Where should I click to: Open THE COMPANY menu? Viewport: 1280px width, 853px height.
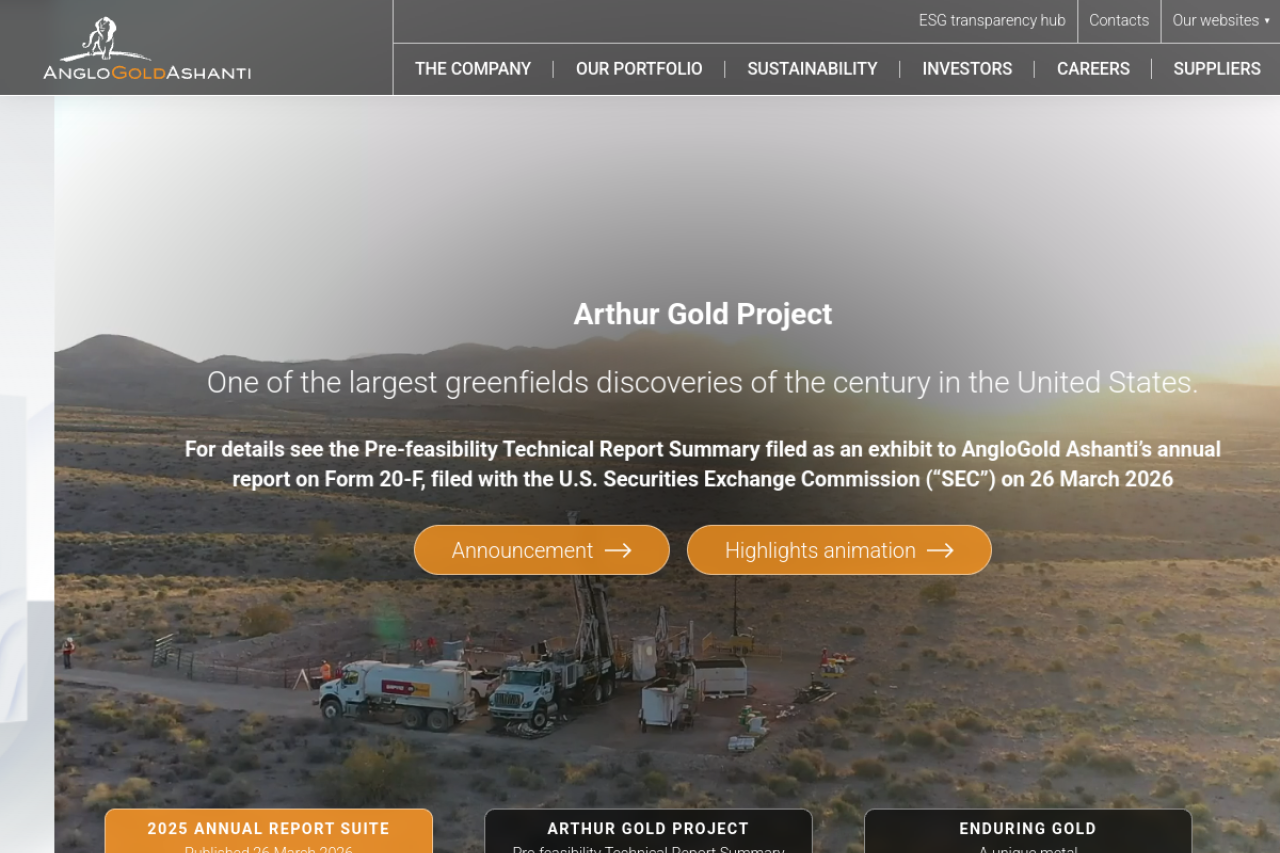tap(473, 69)
